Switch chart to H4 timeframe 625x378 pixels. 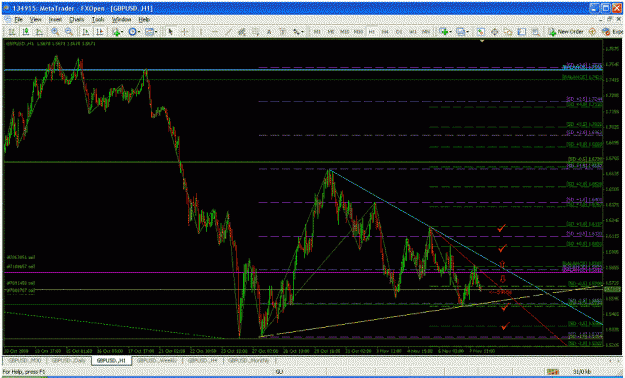(385, 32)
